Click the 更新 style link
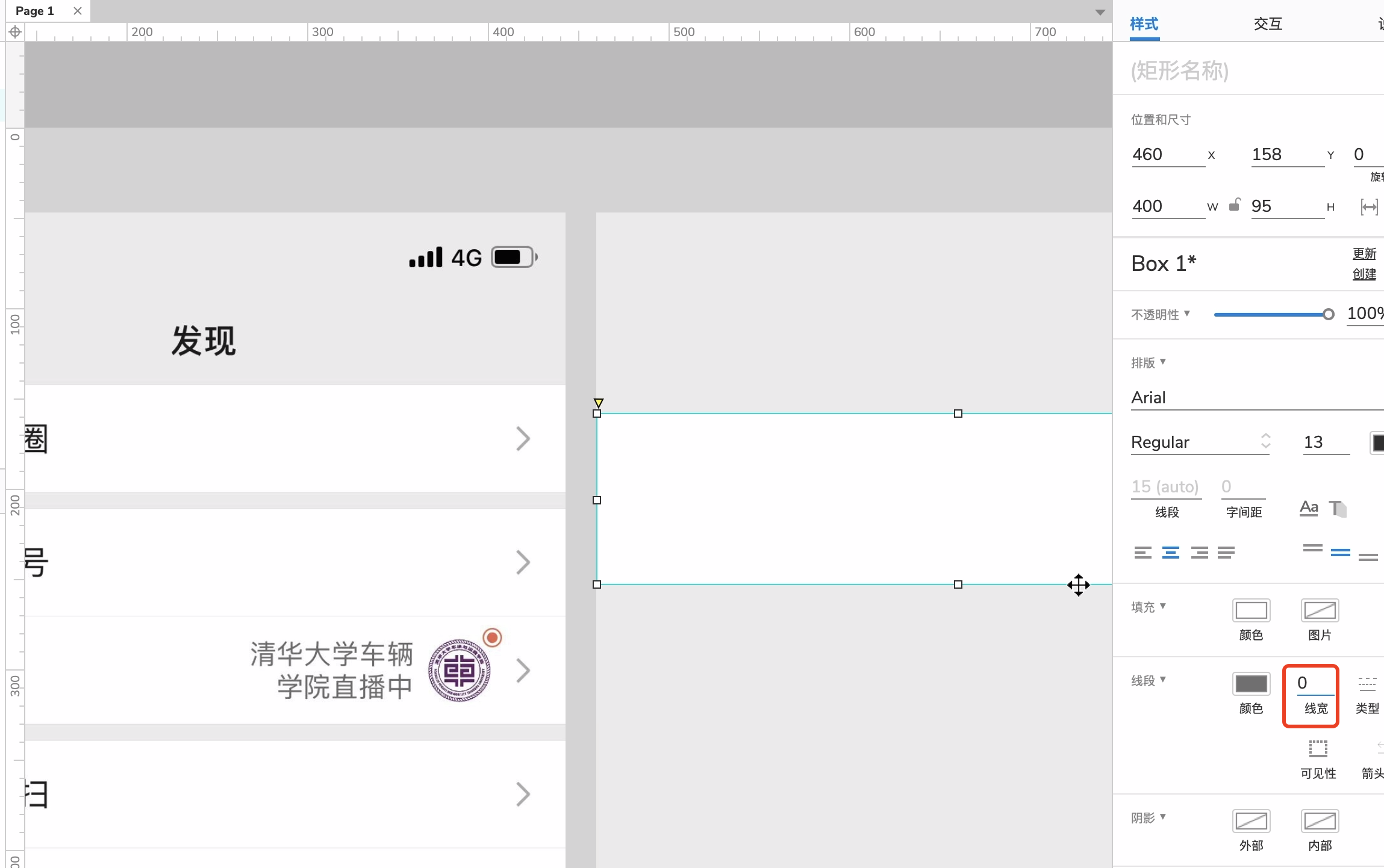Image resolution: width=1384 pixels, height=868 pixels. pyautogui.click(x=1364, y=253)
